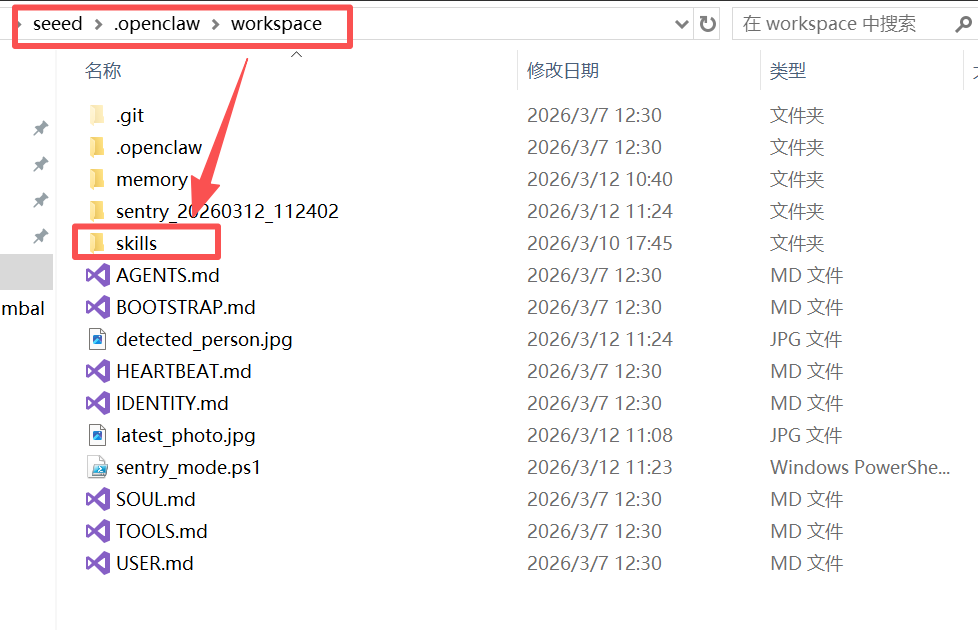Navigate to seeed in the breadcrumb path
Screen dimensions: 978x630
pyautogui.click(x=58, y=24)
